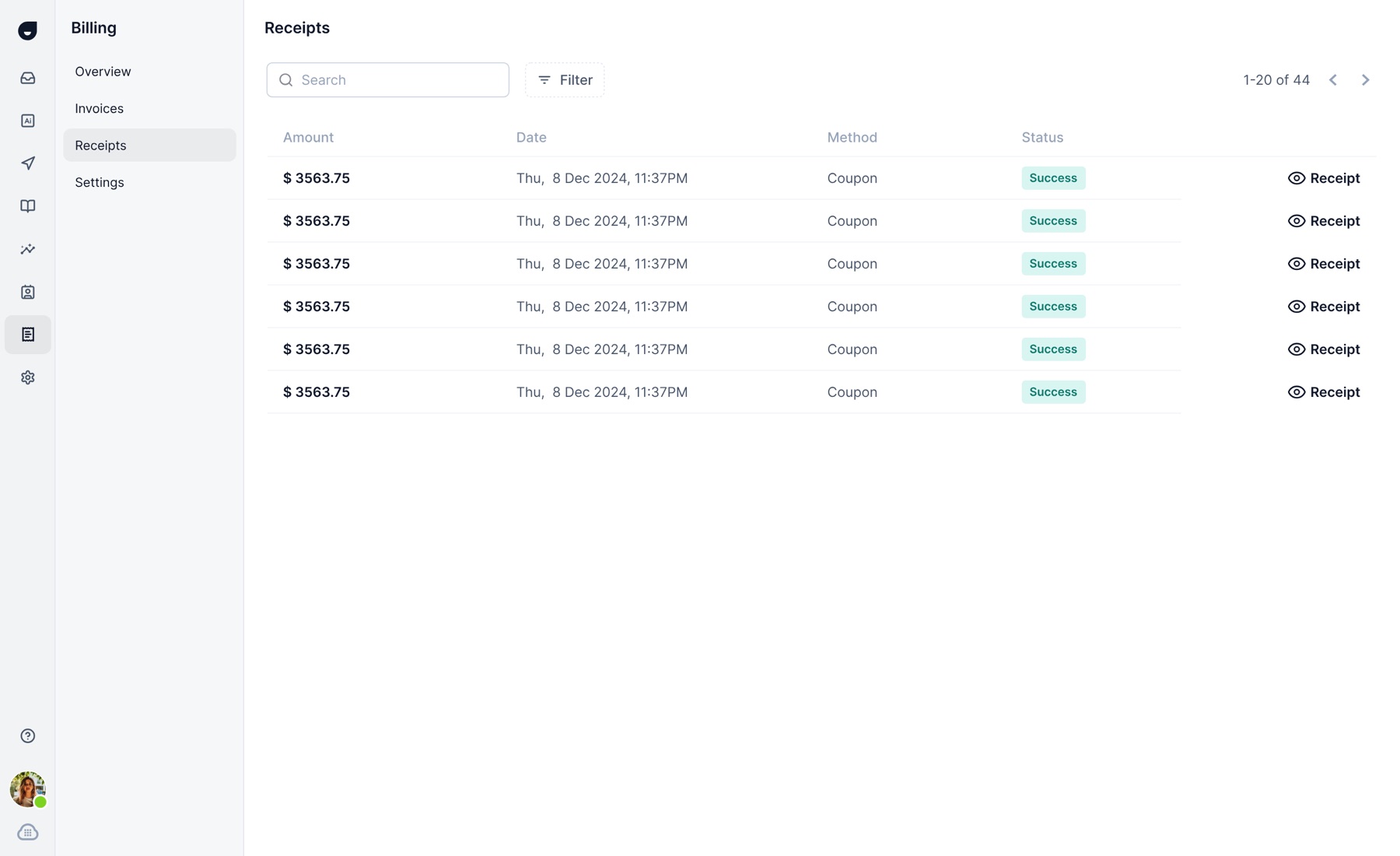Click the Method column header
This screenshot has height=856, width=1400.
point(852,138)
